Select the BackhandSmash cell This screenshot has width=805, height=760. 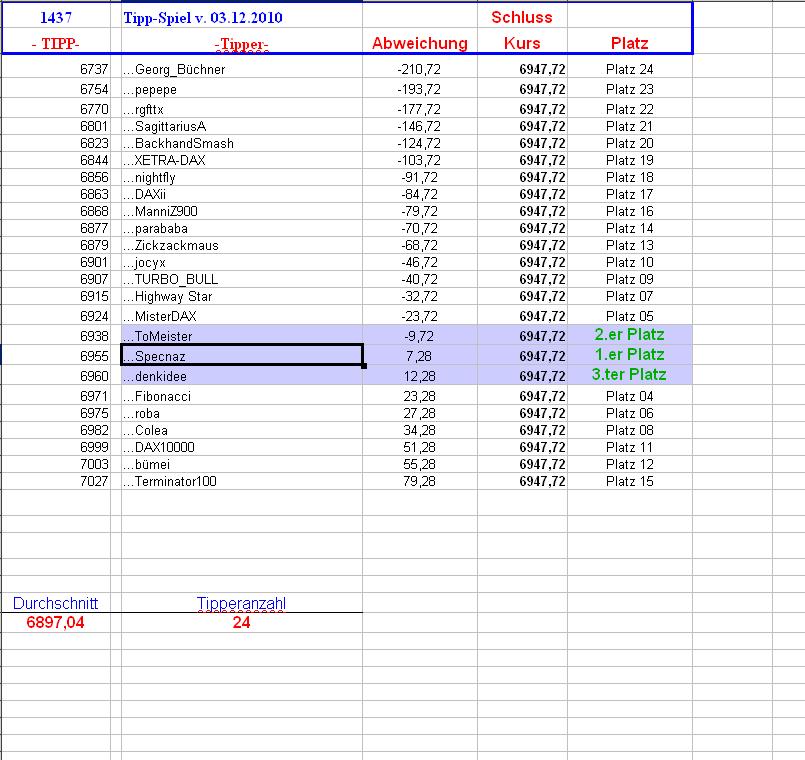point(242,143)
